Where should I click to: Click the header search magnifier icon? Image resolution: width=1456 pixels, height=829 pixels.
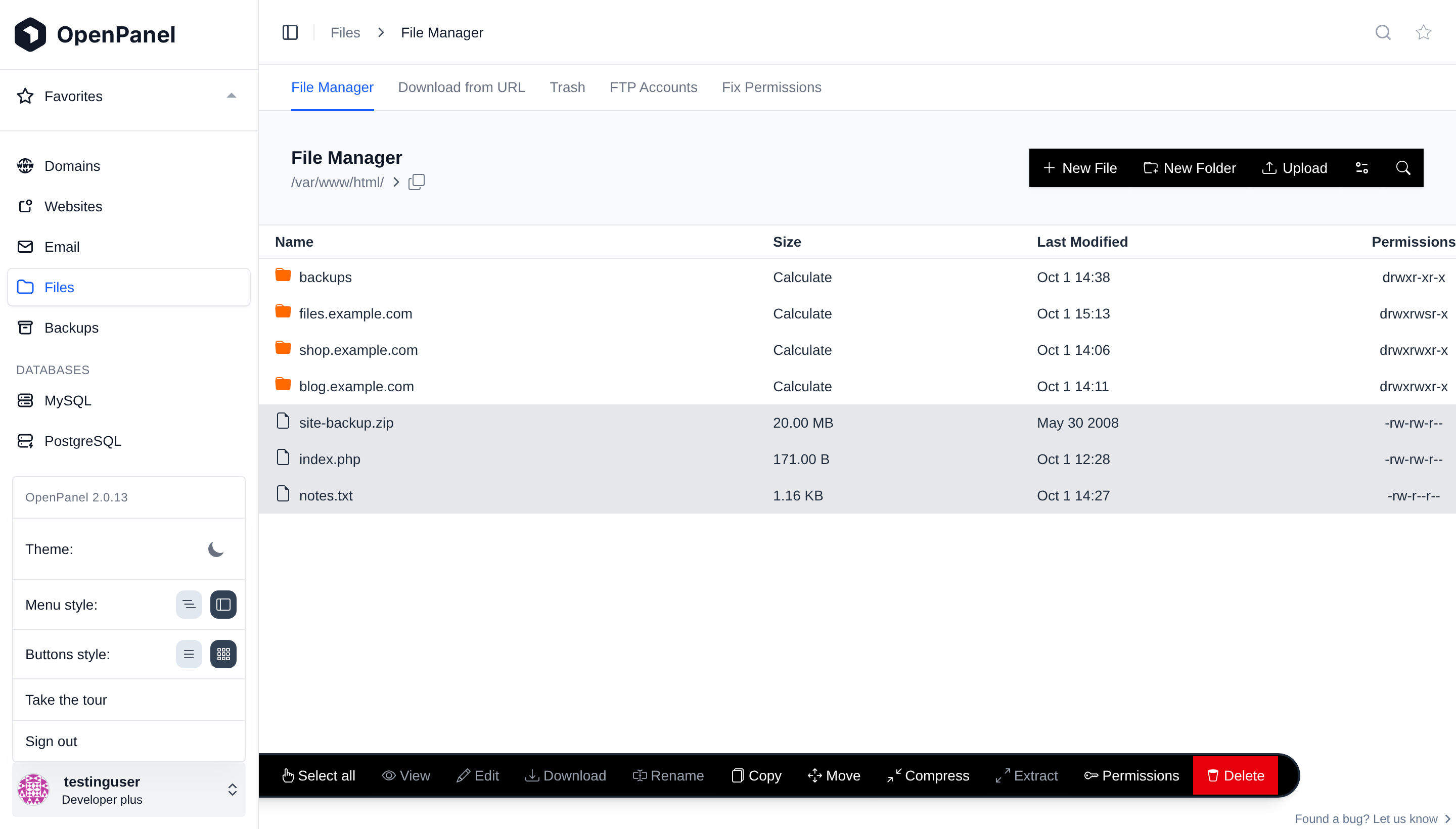click(x=1383, y=32)
